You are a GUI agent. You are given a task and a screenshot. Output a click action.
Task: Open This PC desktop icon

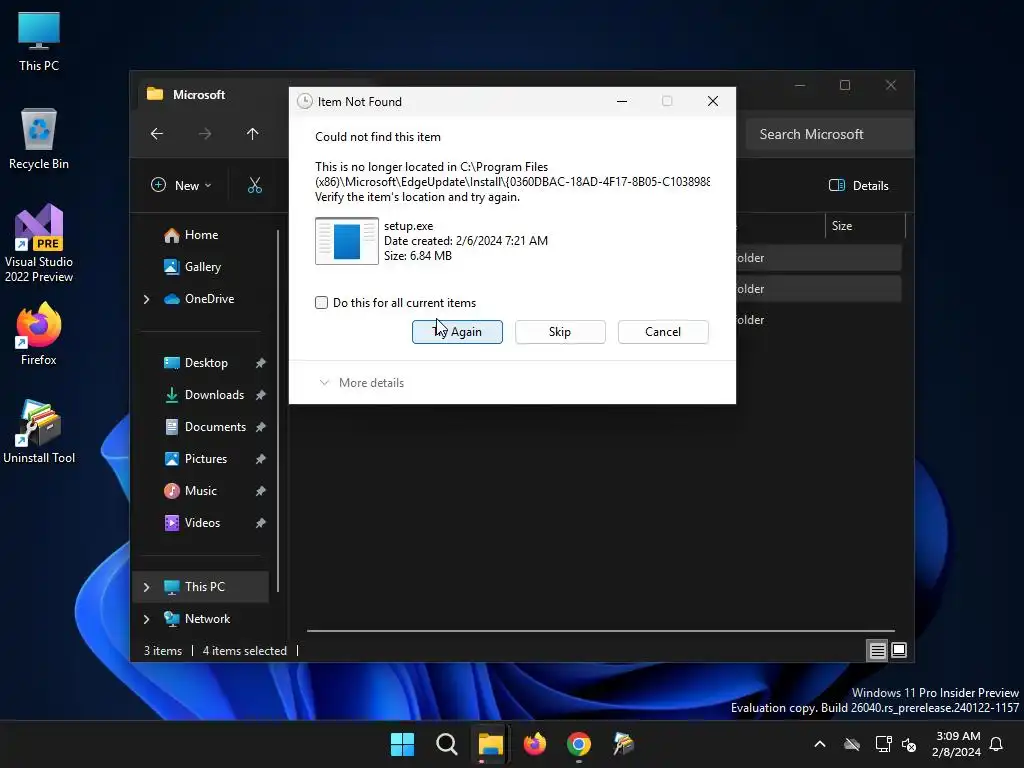39,42
